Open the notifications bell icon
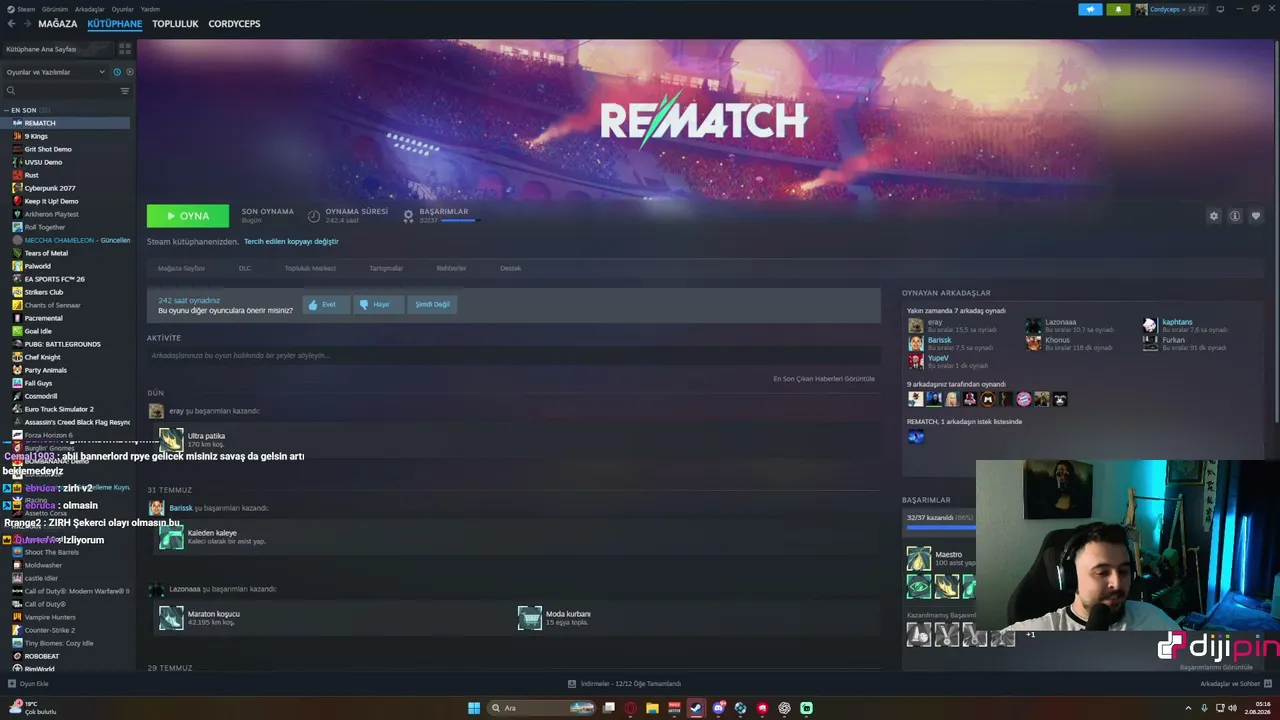1280x720 pixels. (1118, 9)
